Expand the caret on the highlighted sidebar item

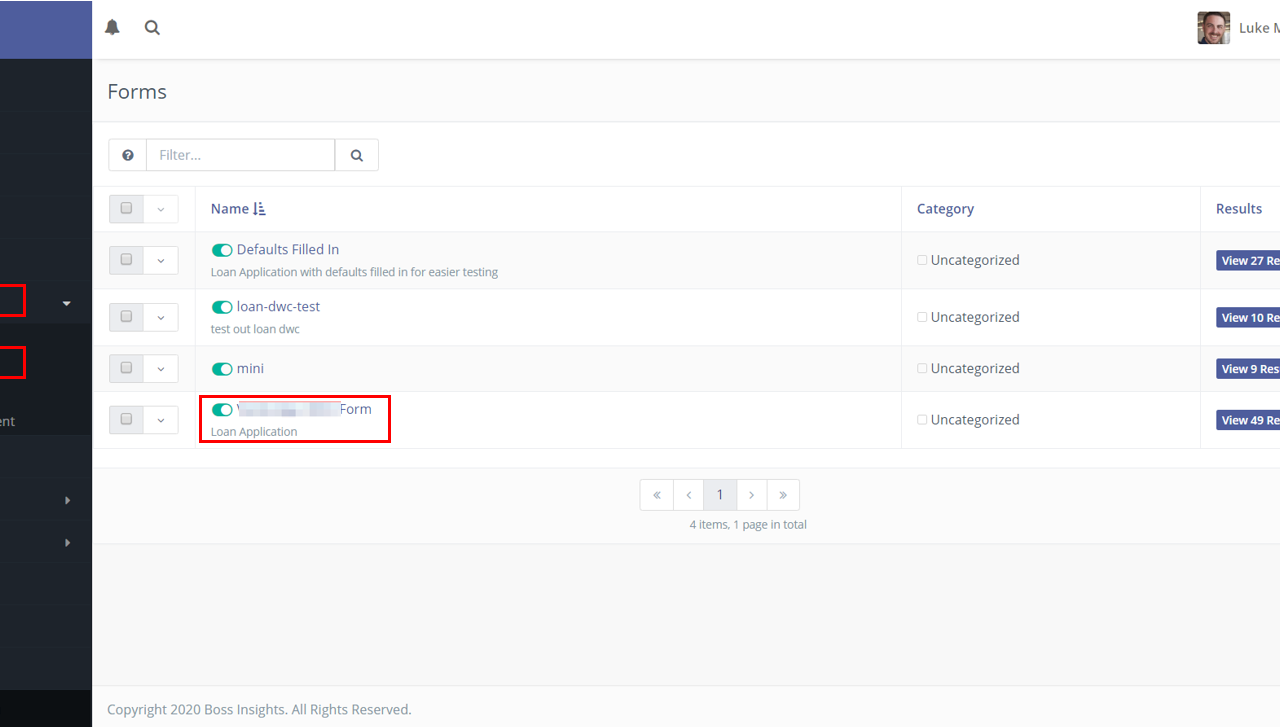(67, 302)
